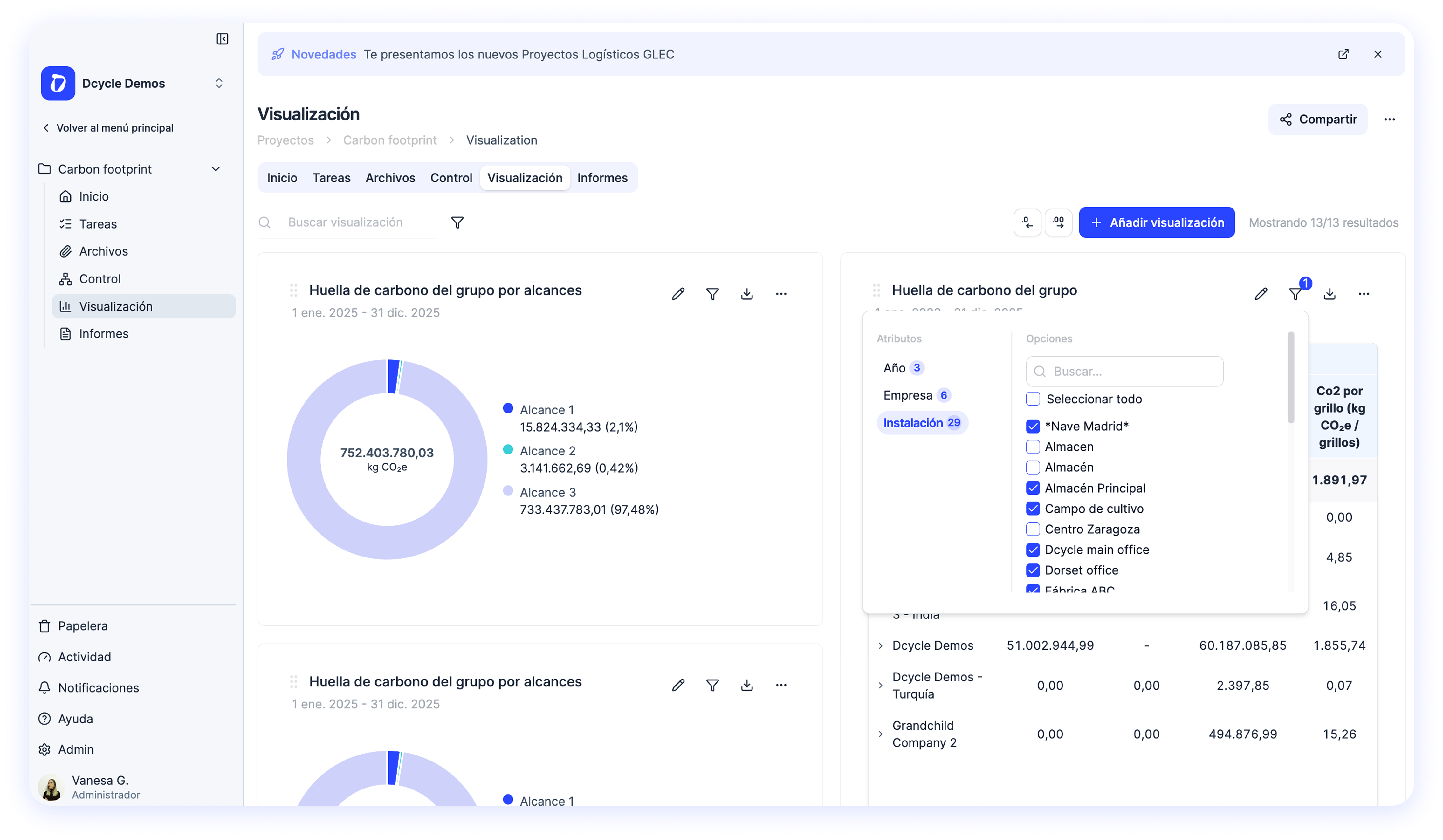Click the Añadir visualización button

[x=1156, y=222]
